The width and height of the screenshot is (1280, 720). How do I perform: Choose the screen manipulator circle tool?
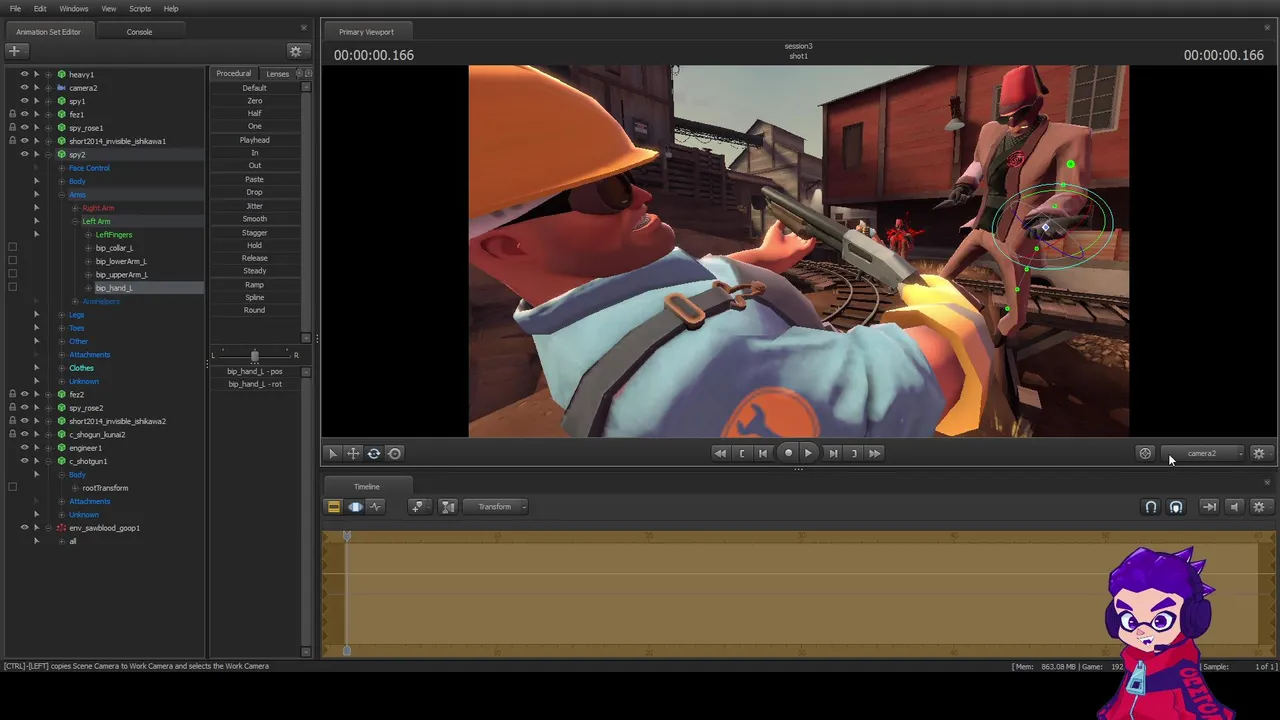[x=395, y=453]
